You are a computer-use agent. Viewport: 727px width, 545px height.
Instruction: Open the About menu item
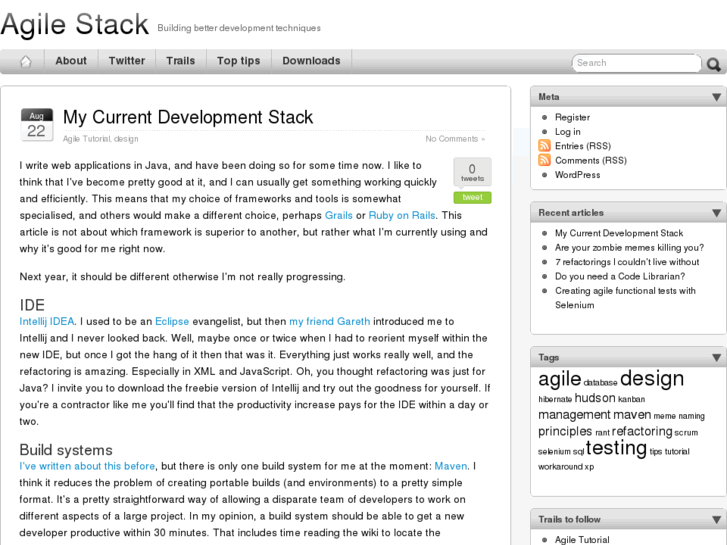pos(71,61)
